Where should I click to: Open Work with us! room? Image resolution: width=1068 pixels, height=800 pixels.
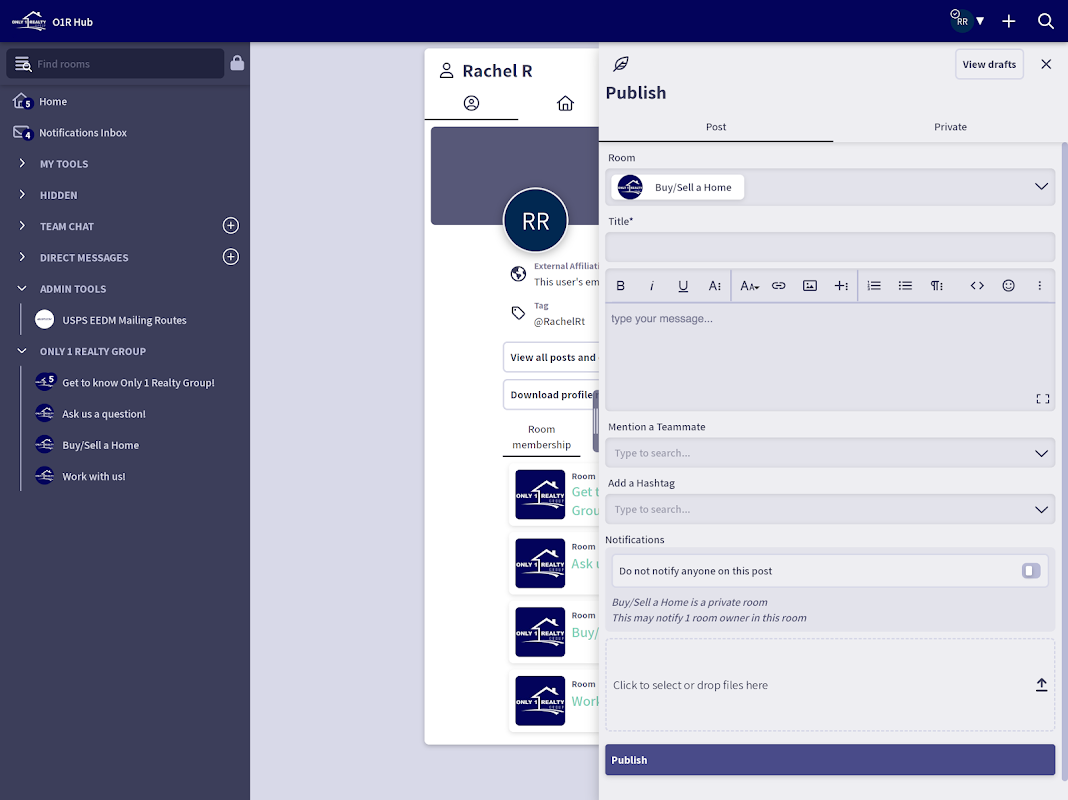pos(93,477)
